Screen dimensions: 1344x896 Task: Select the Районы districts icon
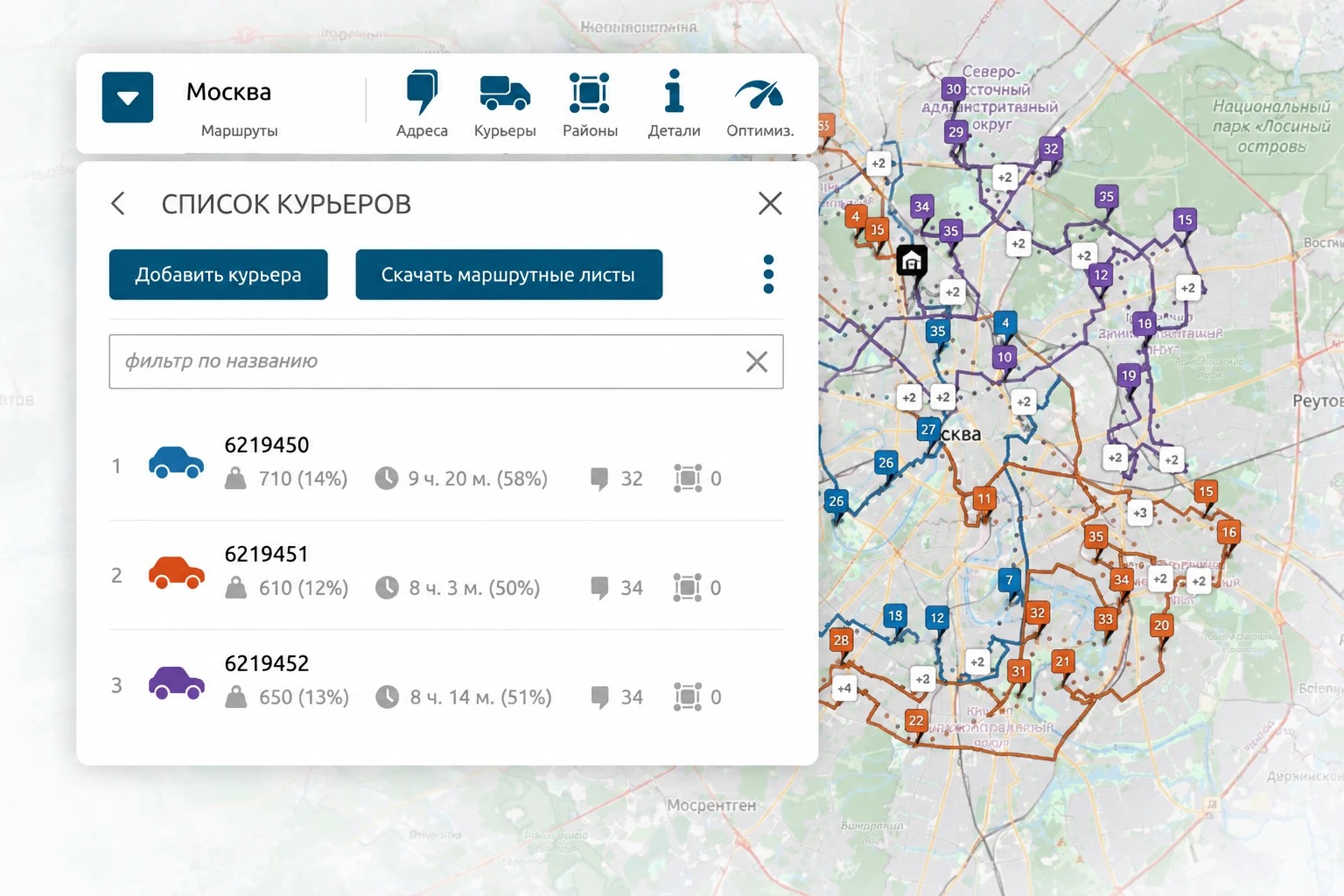[590, 93]
